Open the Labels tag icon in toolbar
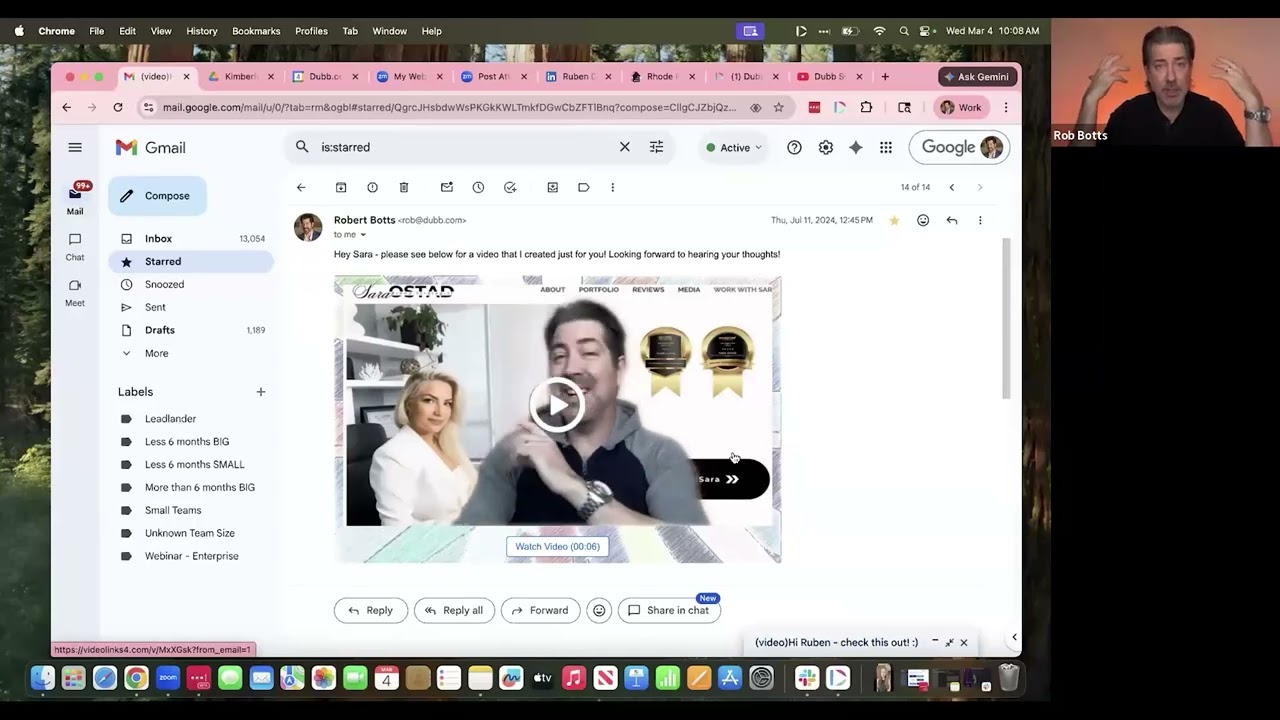 click(584, 187)
